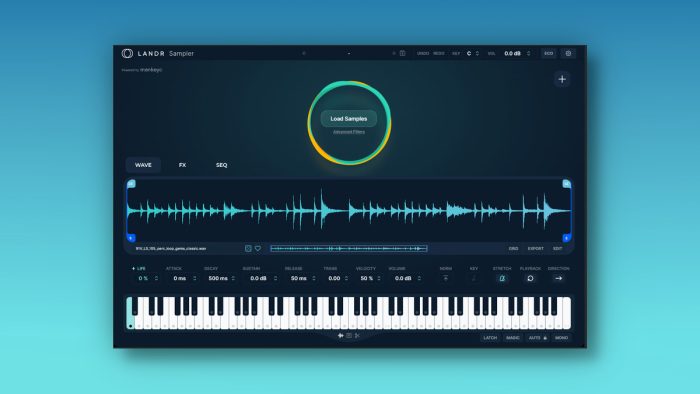Click the bottom-left blue waveform handle
Screen dimensions: 700x394
[x=131, y=238]
